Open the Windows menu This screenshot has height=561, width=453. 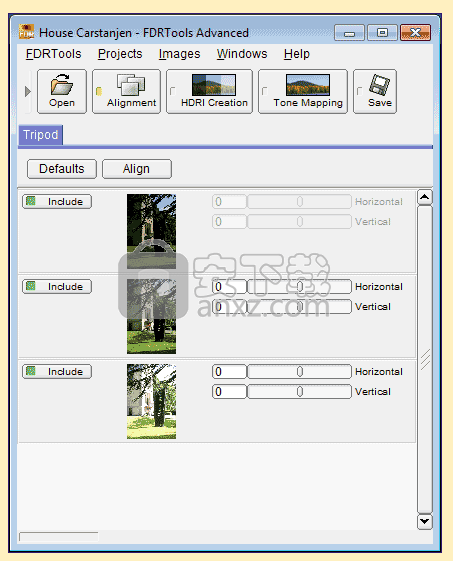click(242, 54)
